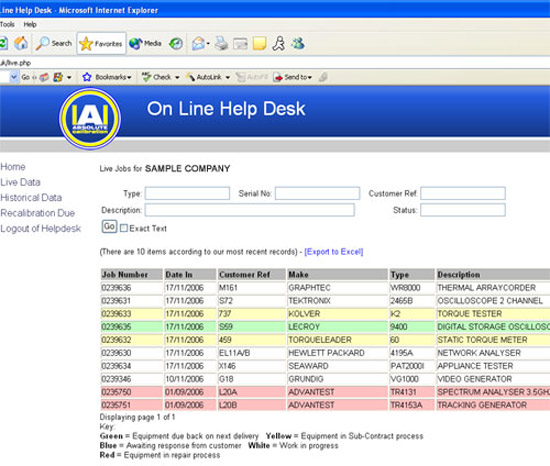Open the Favorites panel
The width and height of the screenshot is (550, 466).
point(101,43)
